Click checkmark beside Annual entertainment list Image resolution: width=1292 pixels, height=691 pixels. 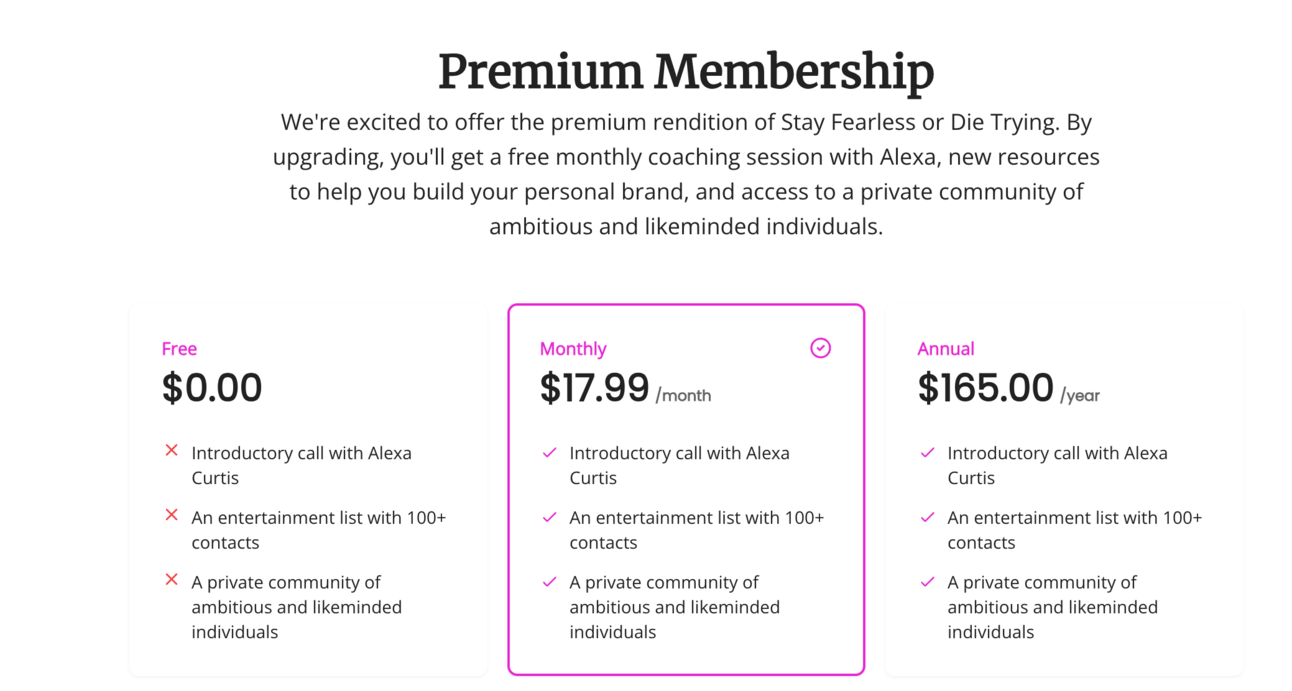coord(927,517)
